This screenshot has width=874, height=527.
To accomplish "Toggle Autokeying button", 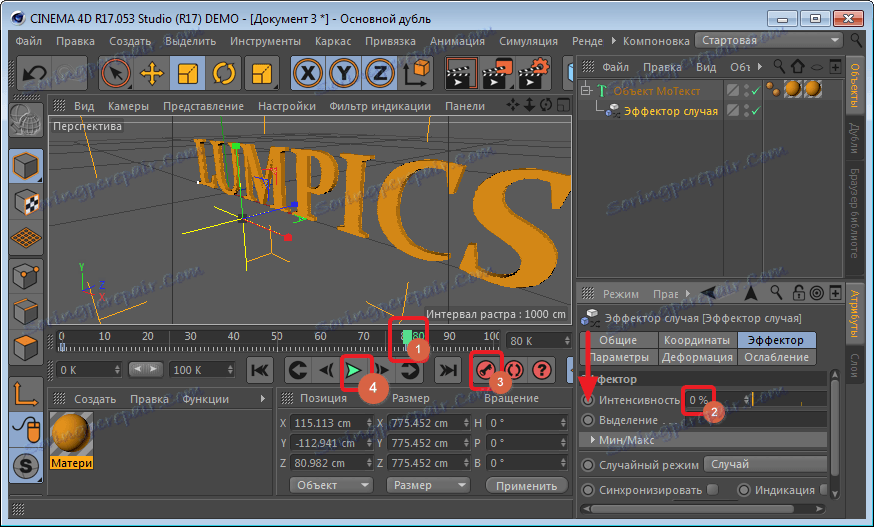I will pyautogui.click(x=514, y=370).
